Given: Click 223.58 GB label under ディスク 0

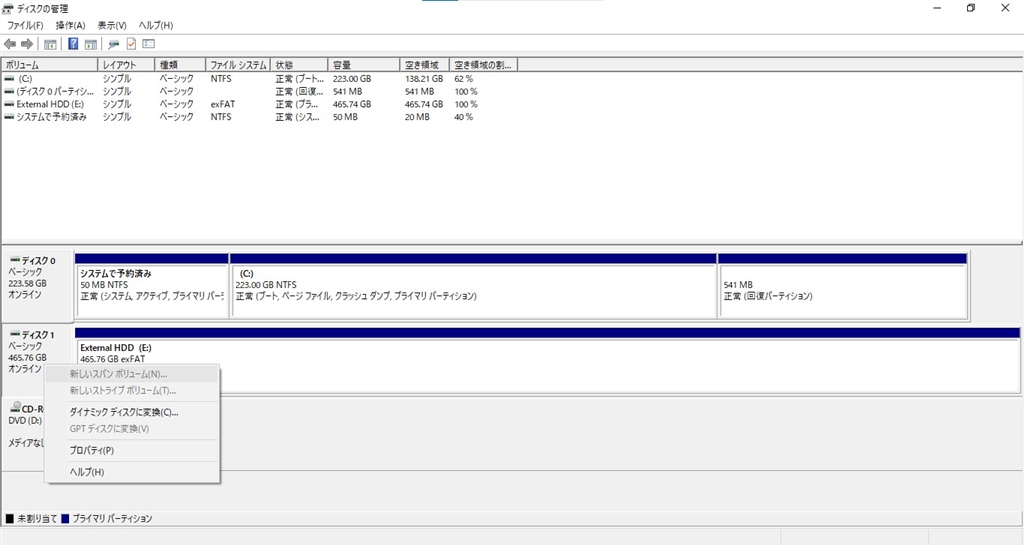Looking at the screenshot, I should (x=27, y=283).
